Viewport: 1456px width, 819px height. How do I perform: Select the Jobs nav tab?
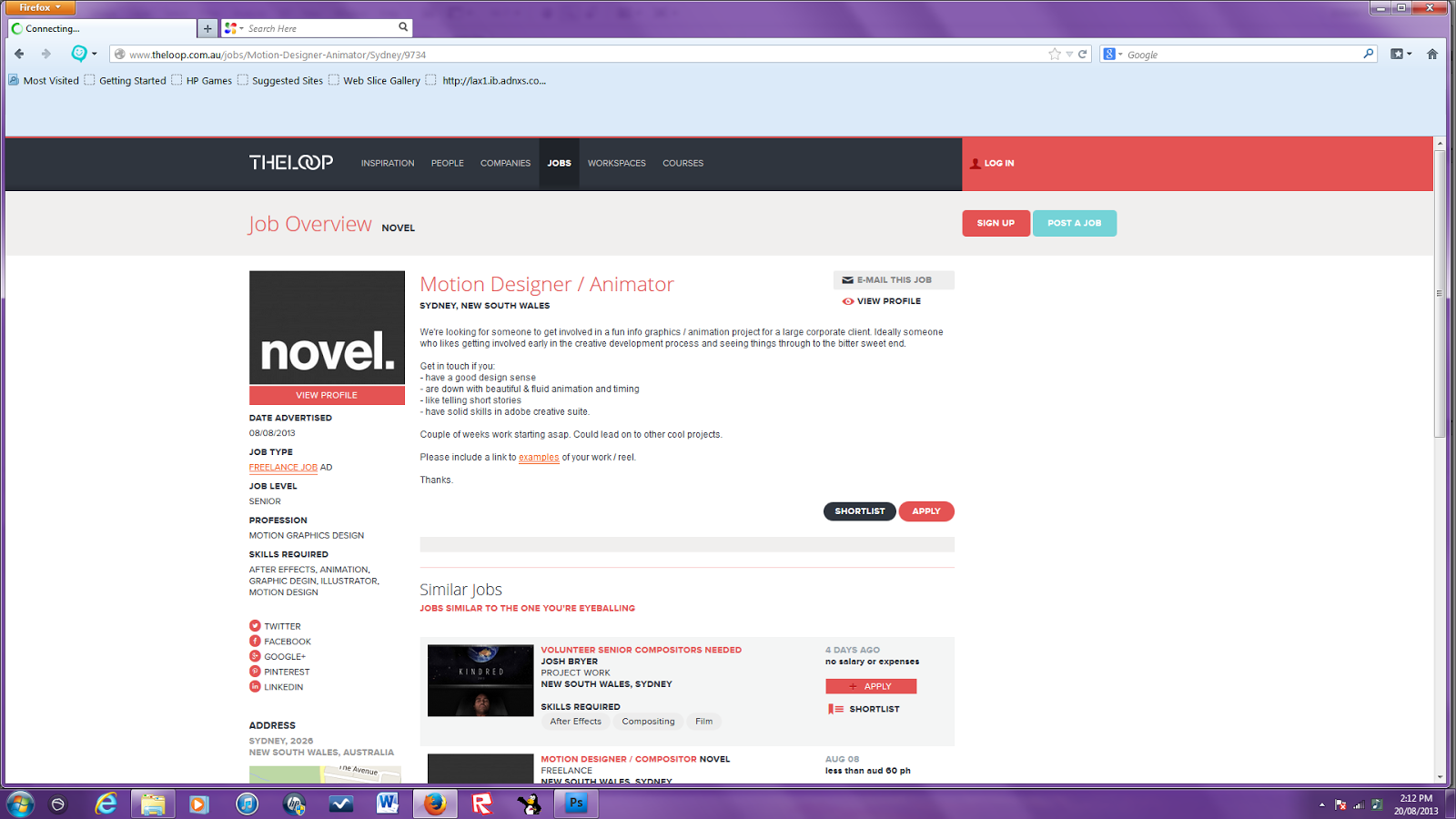click(x=560, y=164)
